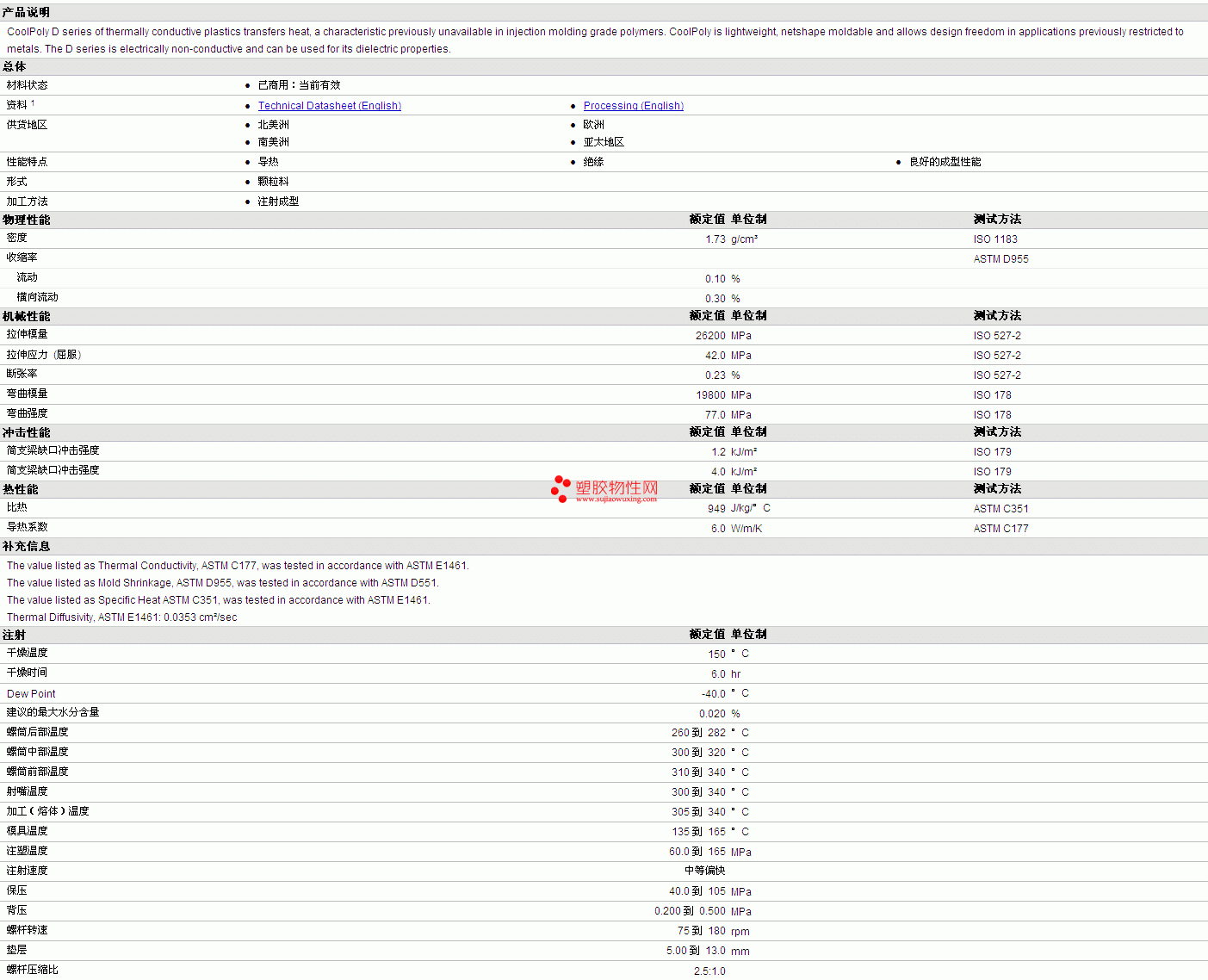Click the 导热系数 value 6.0
This screenshot has height=980, width=1208.
point(718,529)
